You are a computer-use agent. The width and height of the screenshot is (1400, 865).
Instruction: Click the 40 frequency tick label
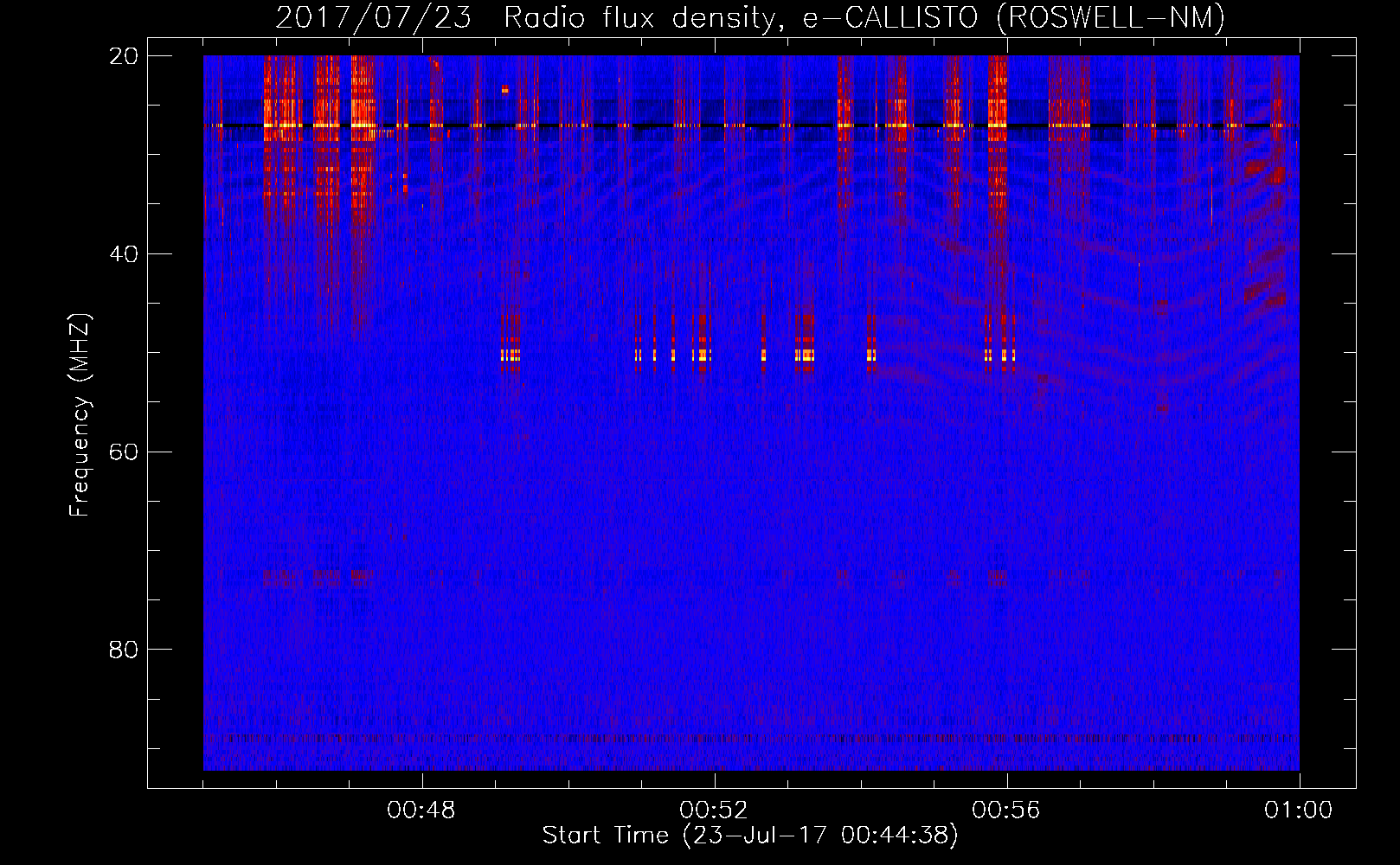(124, 254)
